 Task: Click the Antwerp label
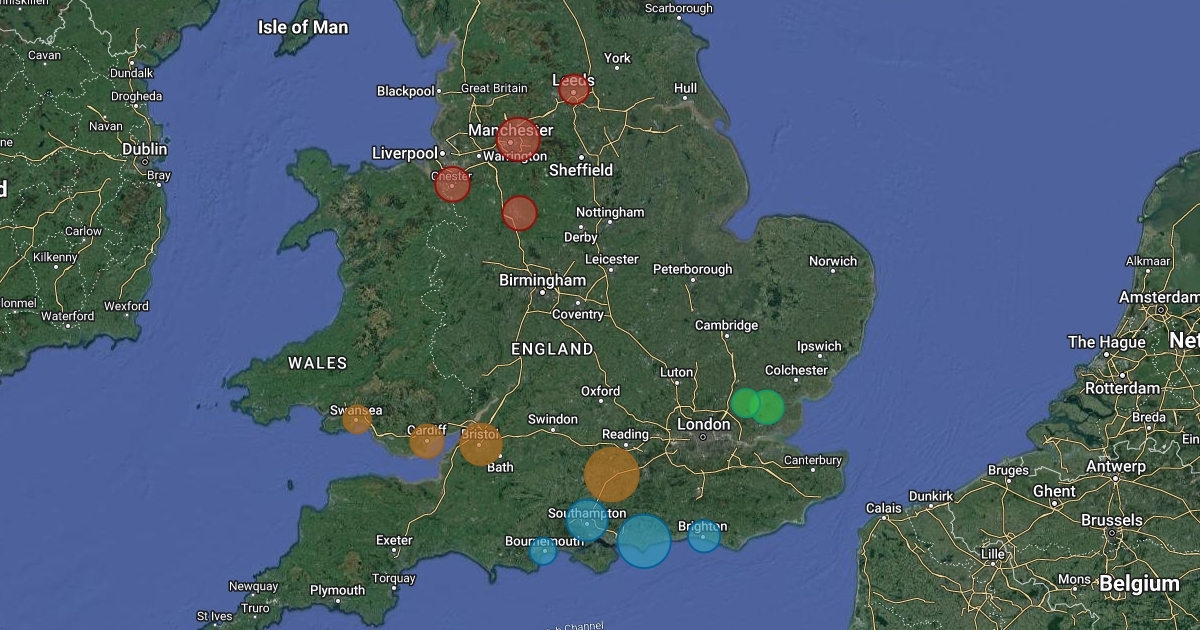click(1116, 467)
